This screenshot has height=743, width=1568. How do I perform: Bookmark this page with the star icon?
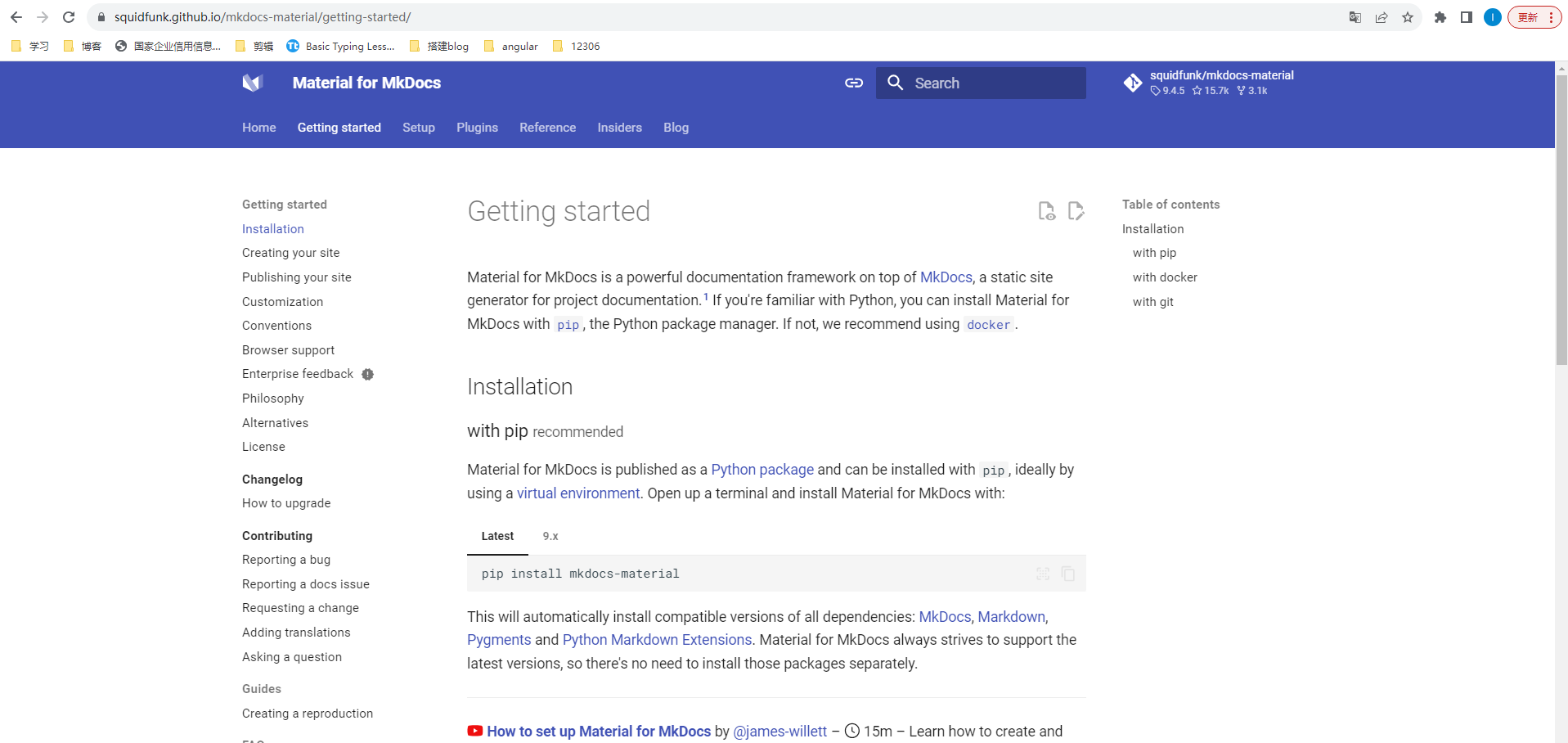1408,17
